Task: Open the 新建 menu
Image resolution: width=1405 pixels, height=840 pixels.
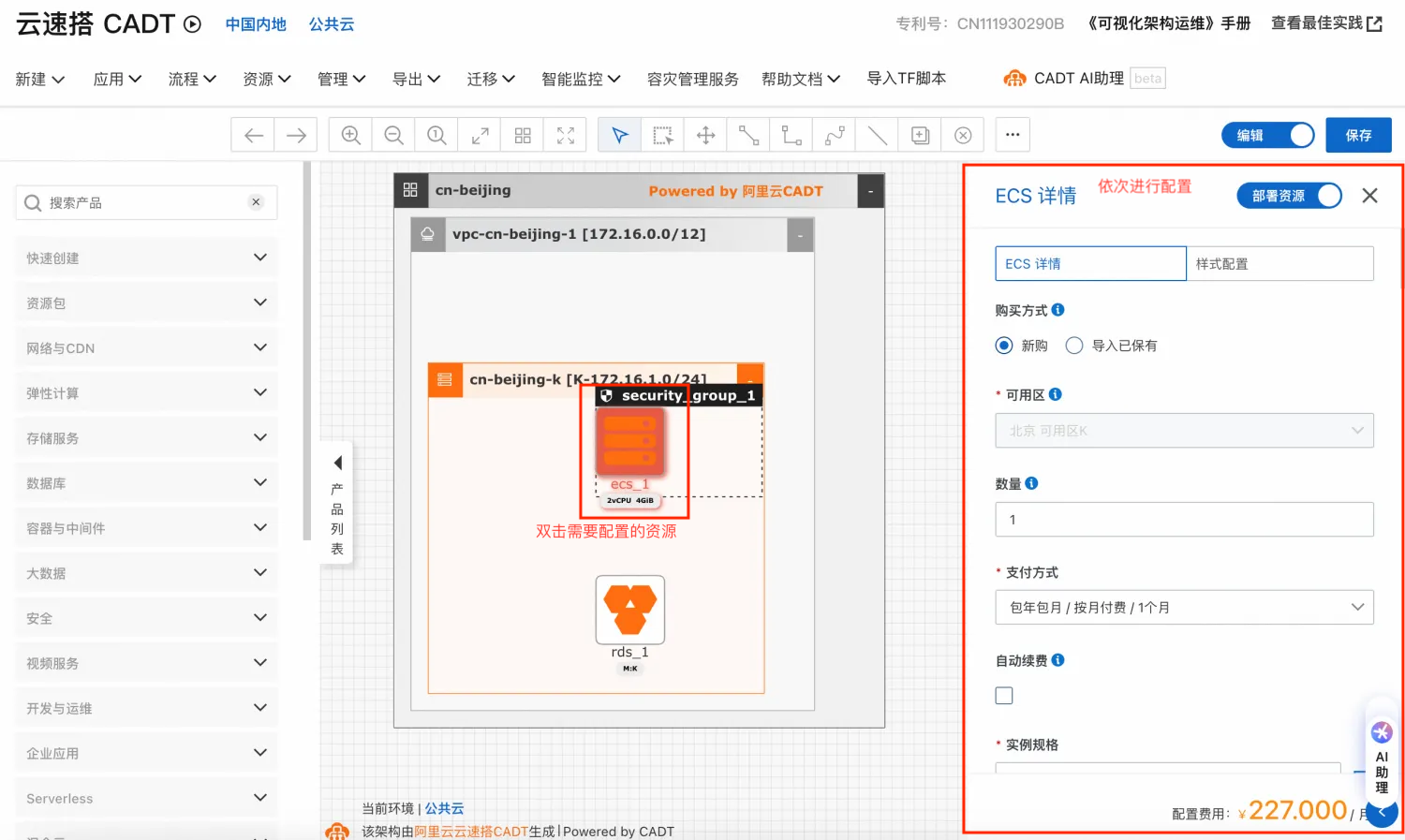Action: click(39, 80)
